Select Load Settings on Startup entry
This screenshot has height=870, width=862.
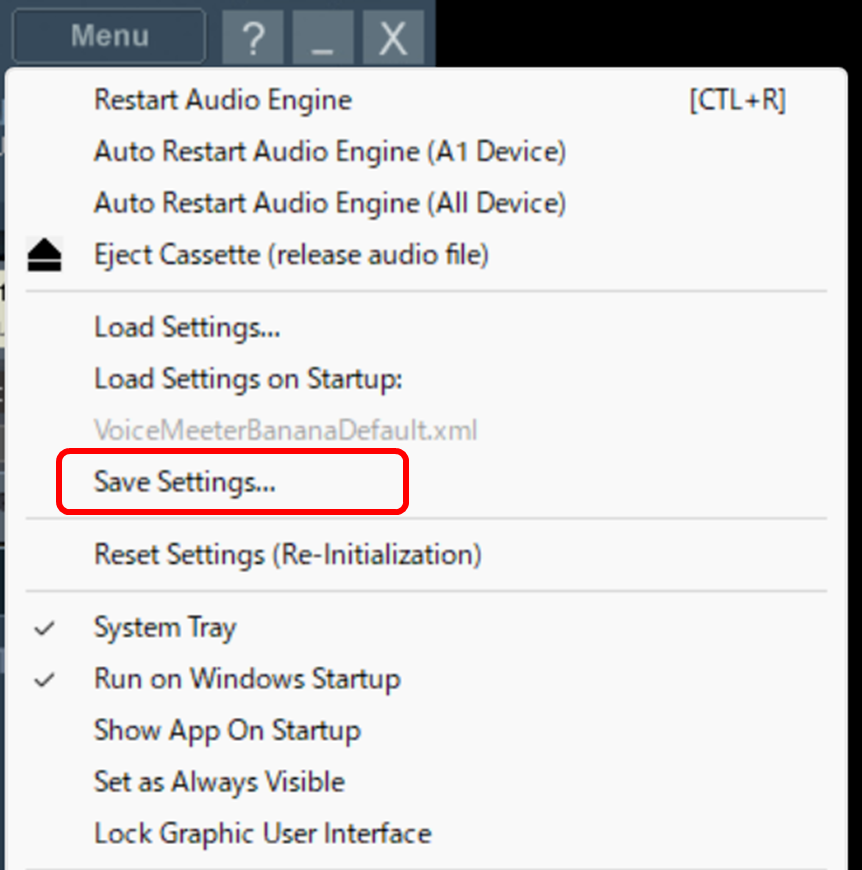(x=248, y=379)
